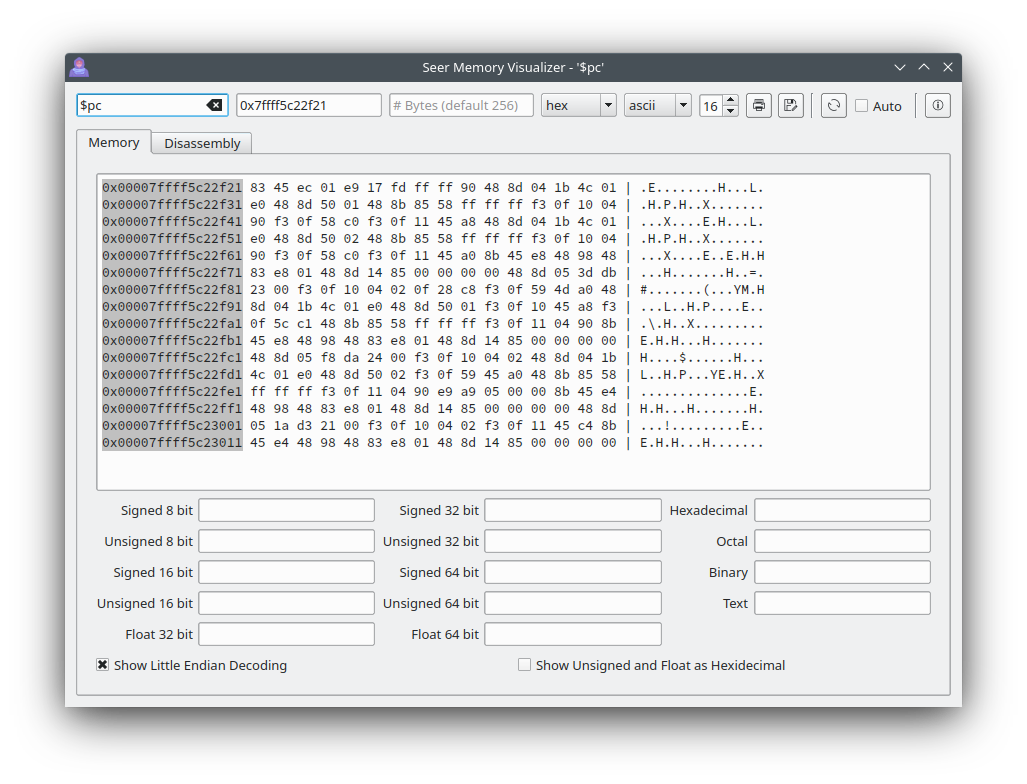Screen dimensions: 1027x784
Task: Click the Unsigned 32 bit field
Action: 572,541
